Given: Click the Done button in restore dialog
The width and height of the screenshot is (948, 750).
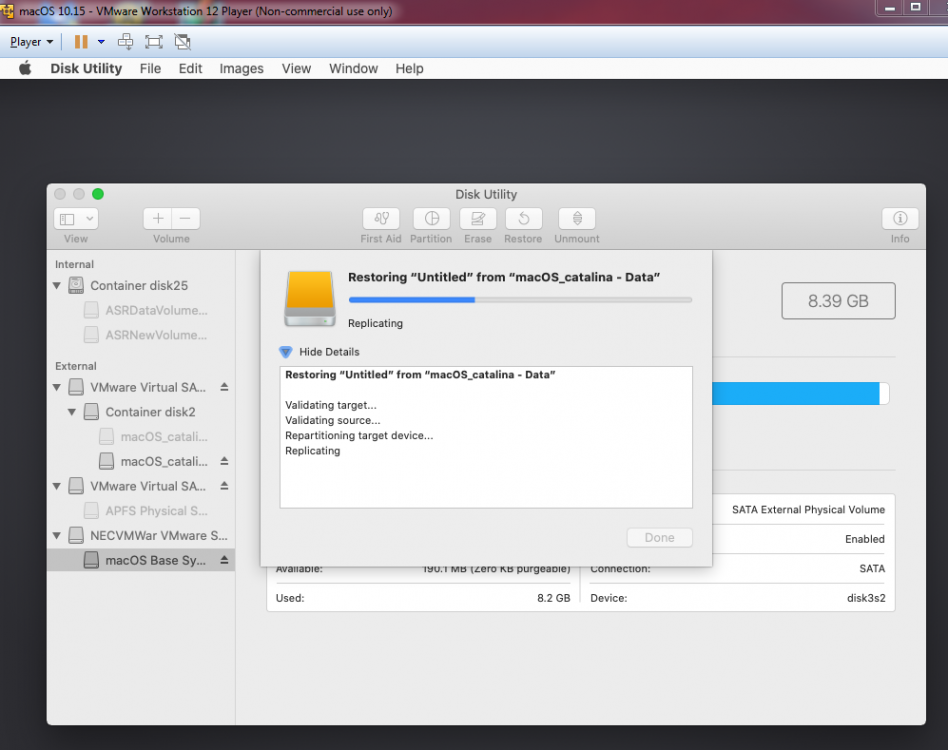Looking at the screenshot, I should click(x=659, y=537).
